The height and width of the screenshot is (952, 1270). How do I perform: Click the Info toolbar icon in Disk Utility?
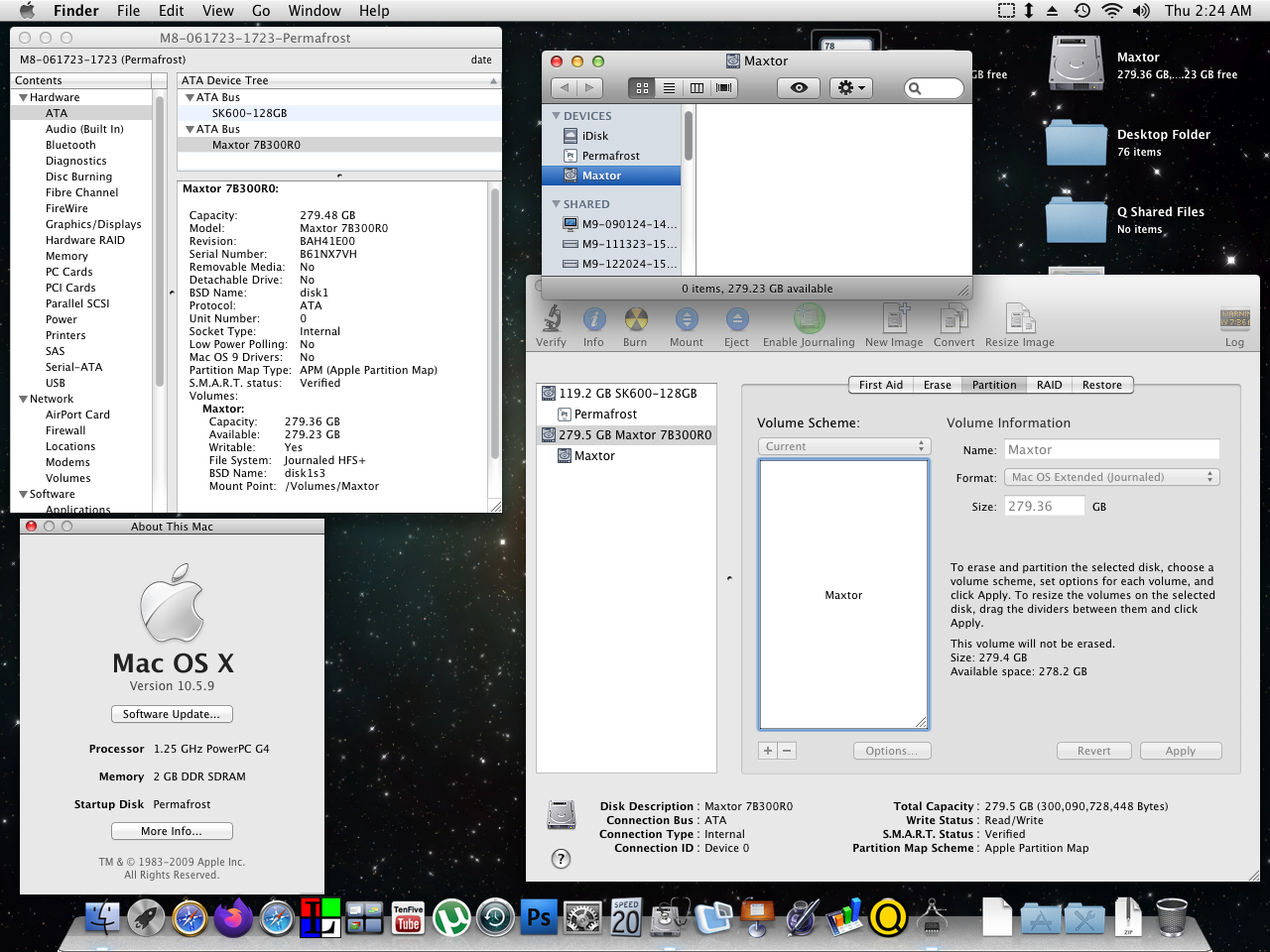(x=593, y=319)
